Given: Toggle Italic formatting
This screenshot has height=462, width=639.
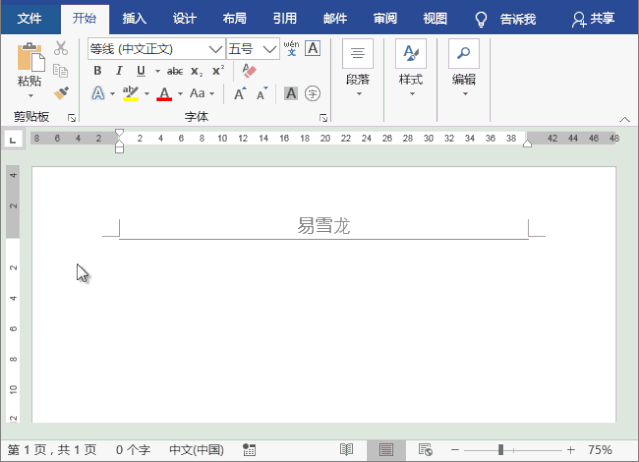Looking at the screenshot, I should point(119,70).
